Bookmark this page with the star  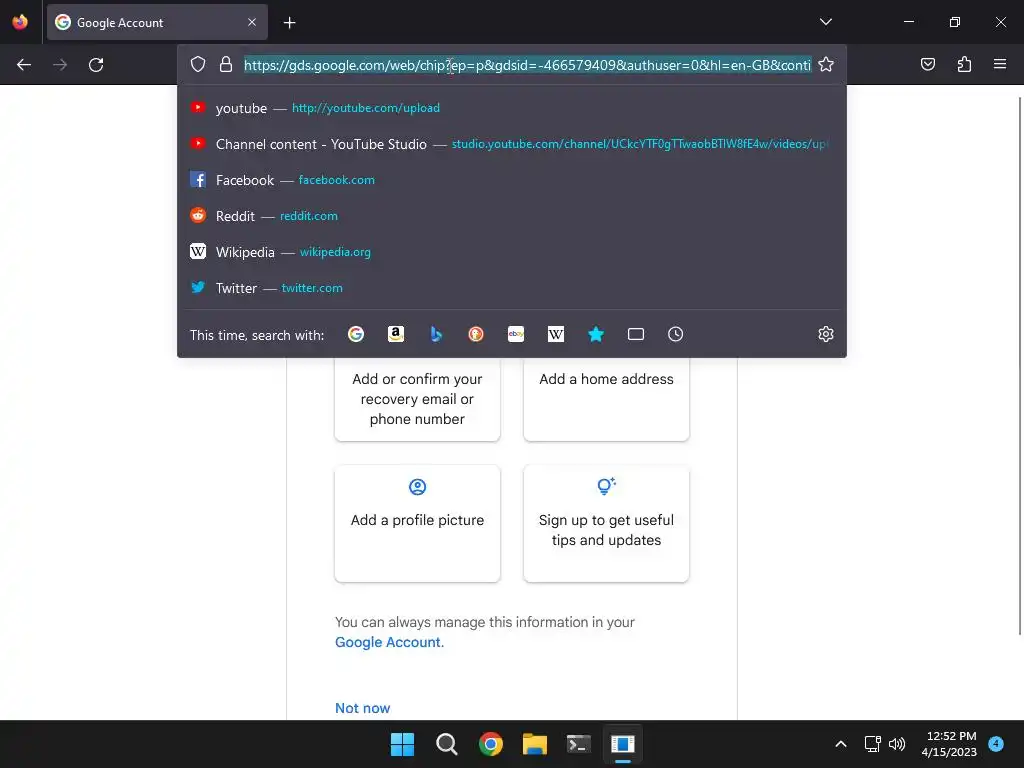(826, 64)
